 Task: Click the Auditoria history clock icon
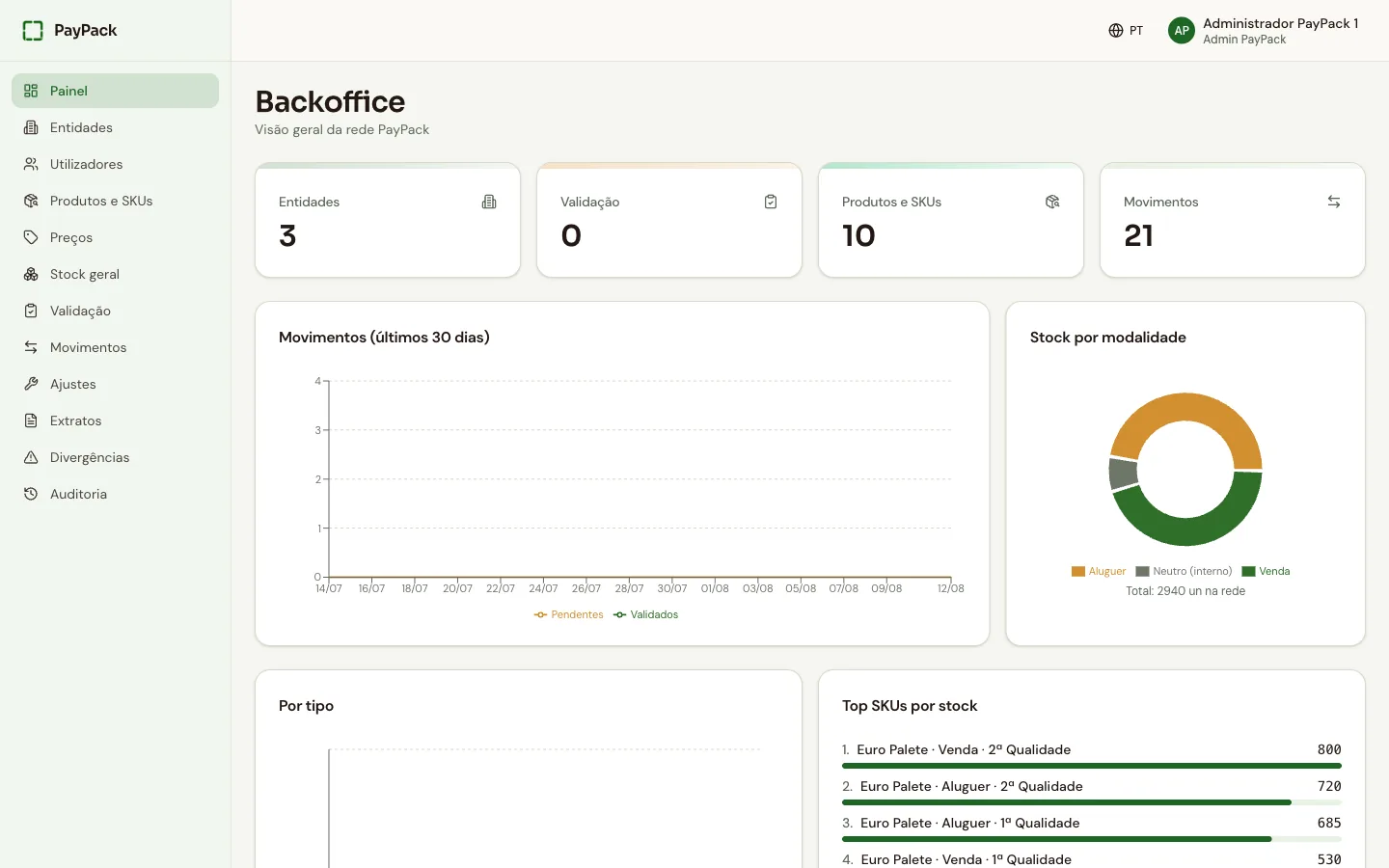click(31, 494)
